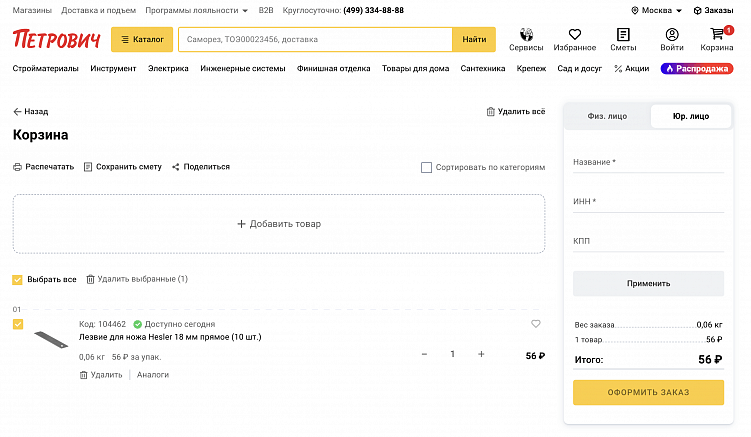The image size is (751, 437).
Task: Open the Сметы document icon
Action: coord(623,34)
